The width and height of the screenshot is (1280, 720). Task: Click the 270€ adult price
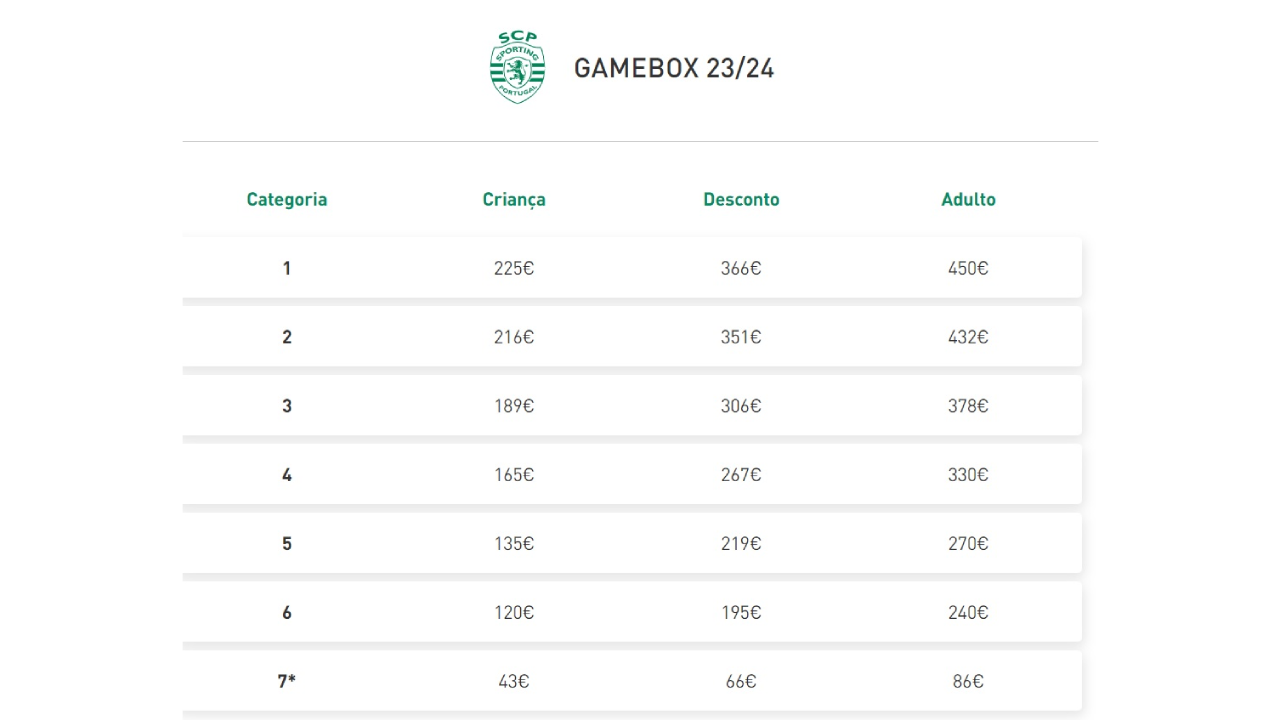[968, 544]
